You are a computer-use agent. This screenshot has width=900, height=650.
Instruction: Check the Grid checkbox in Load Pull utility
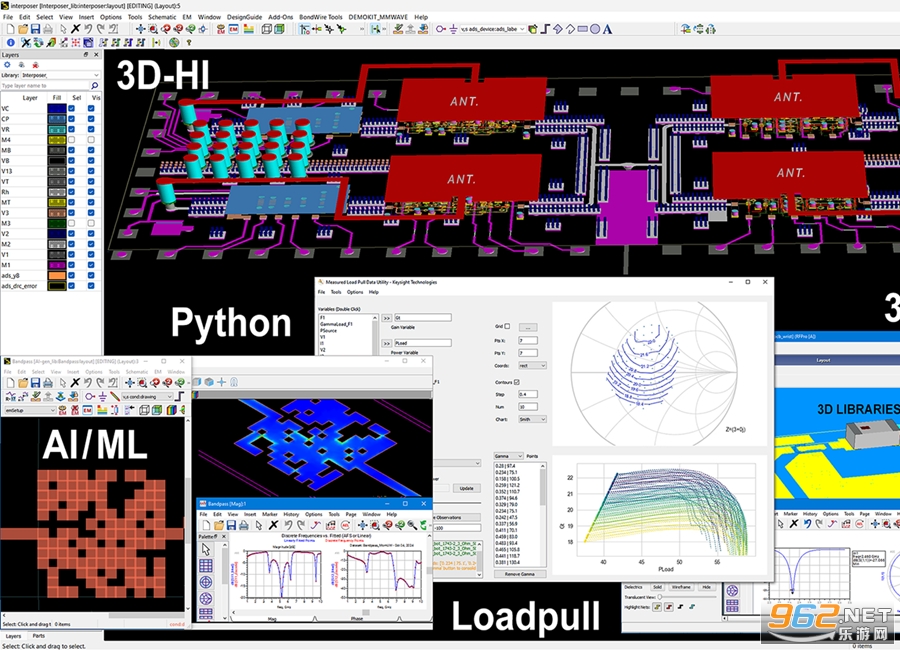pos(507,326)
